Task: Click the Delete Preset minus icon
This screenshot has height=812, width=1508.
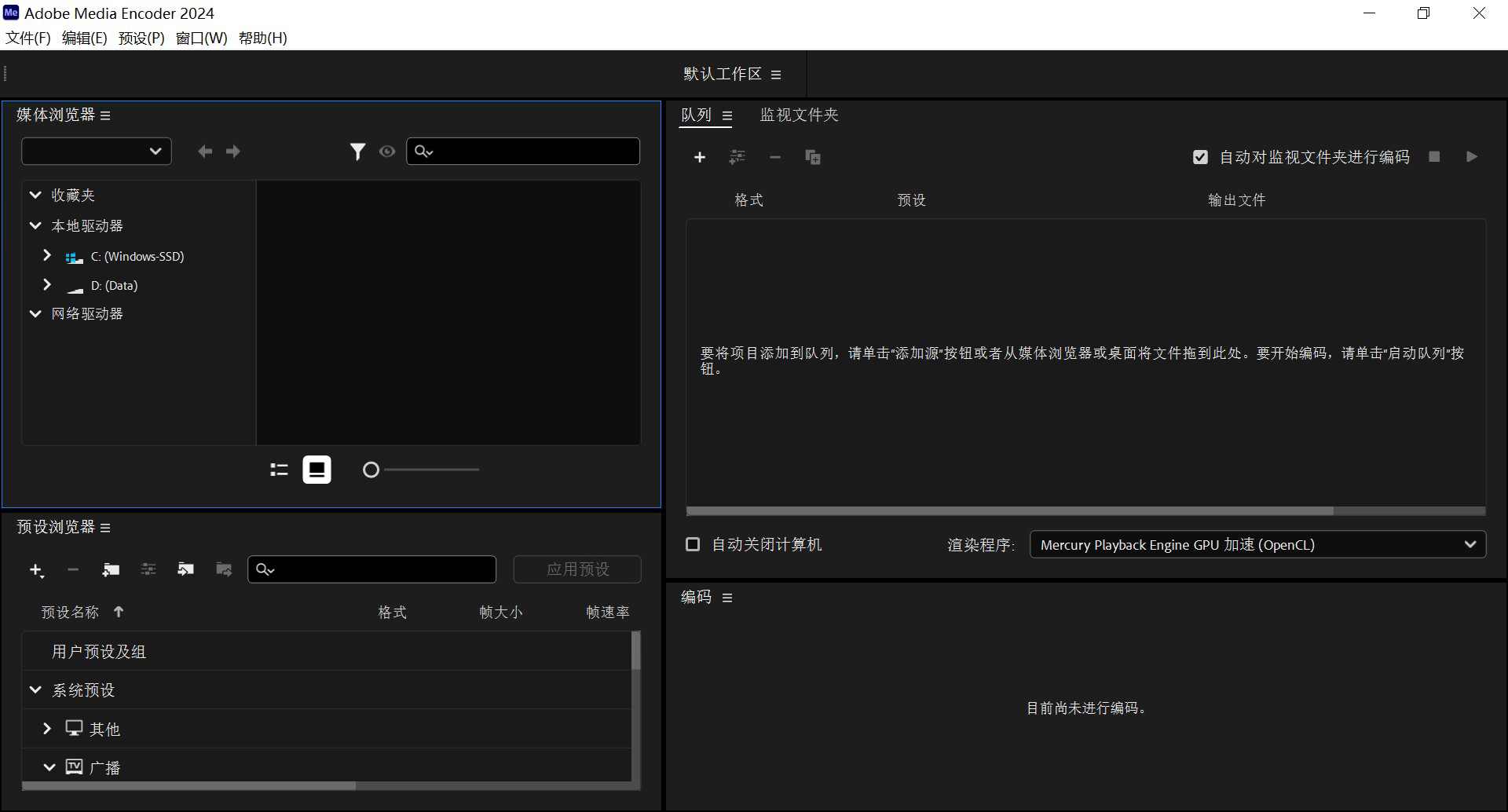Action: 73,569
